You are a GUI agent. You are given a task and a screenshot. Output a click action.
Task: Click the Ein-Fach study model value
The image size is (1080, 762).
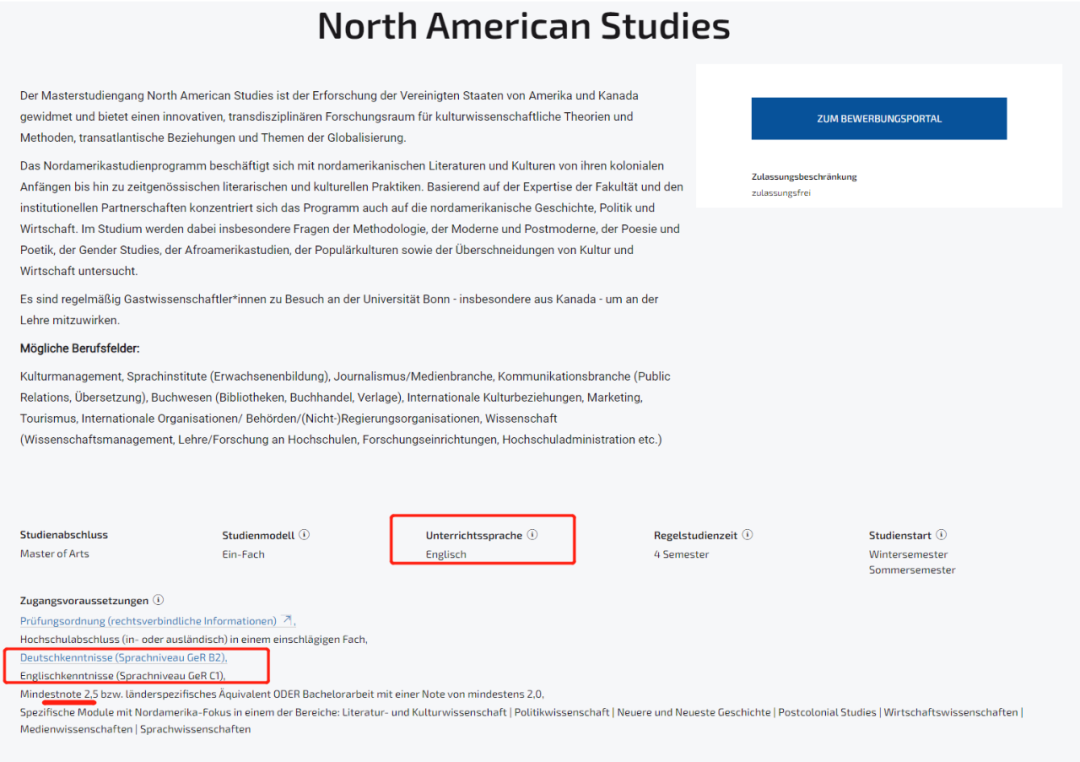pos(244,554)
